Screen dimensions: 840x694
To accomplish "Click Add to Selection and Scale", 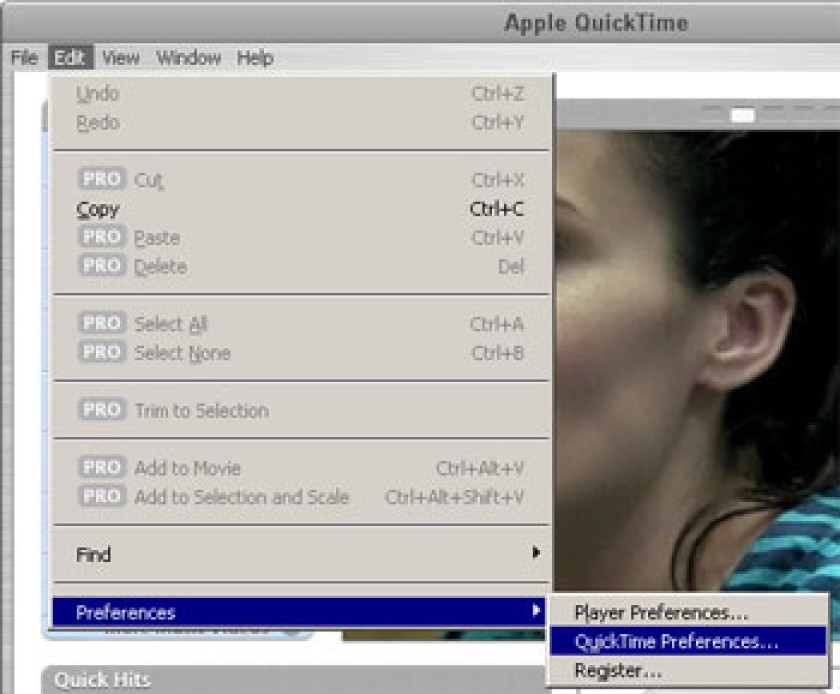I will tap(302, 497).
